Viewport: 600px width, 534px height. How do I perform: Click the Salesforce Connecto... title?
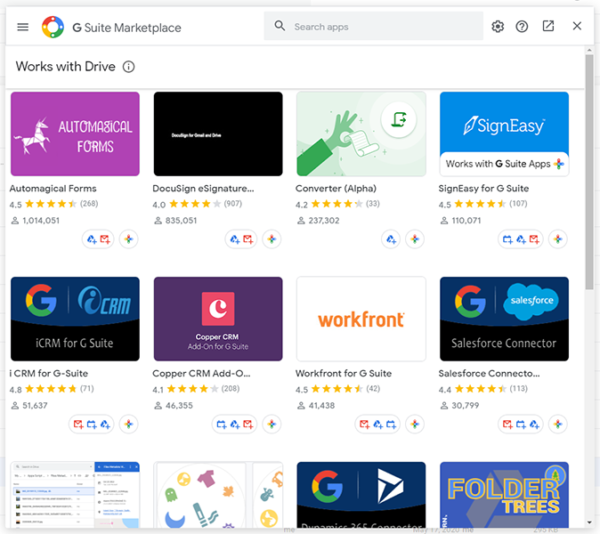click(x=489, y=373)
